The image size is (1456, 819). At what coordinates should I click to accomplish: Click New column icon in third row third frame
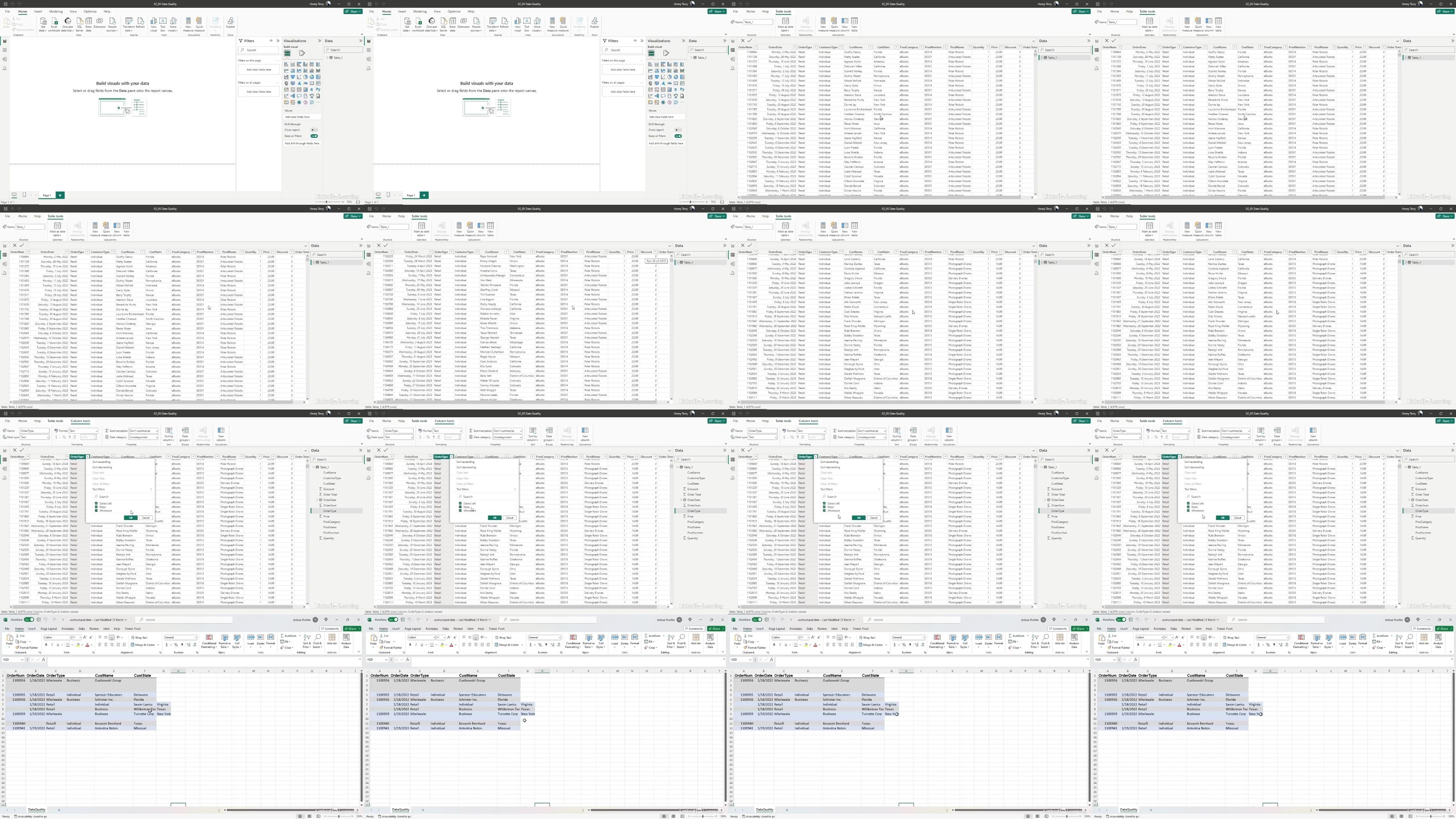point(948,434)
